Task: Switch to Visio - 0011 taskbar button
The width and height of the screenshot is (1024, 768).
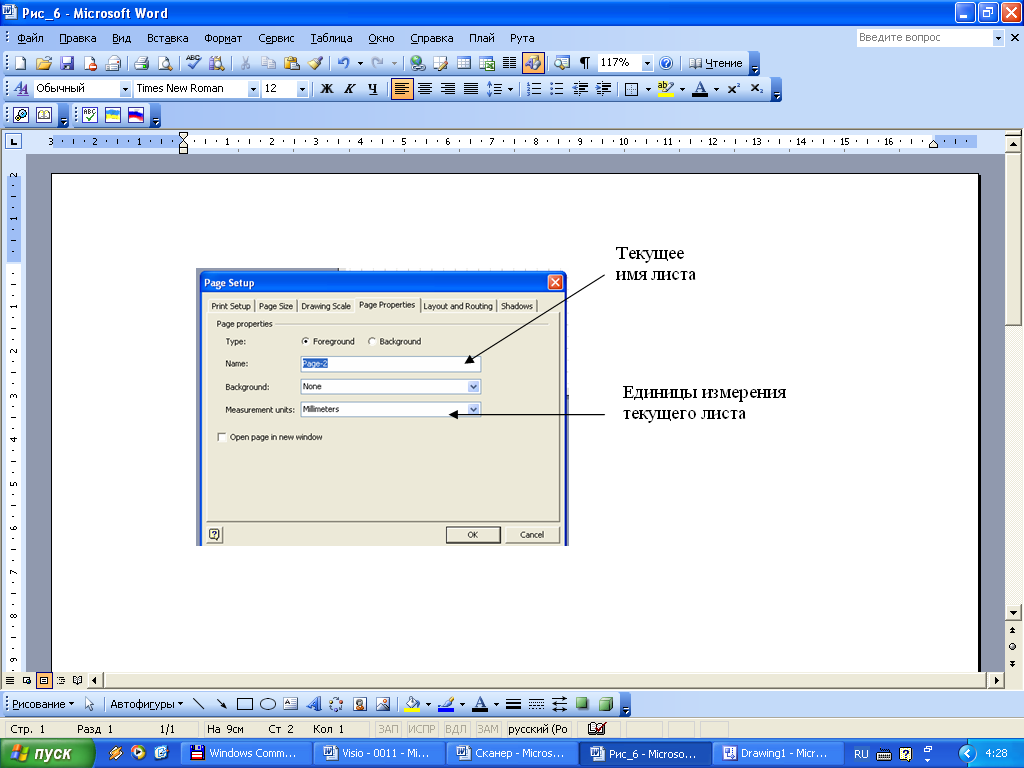Action: click(x=379, y=754)
